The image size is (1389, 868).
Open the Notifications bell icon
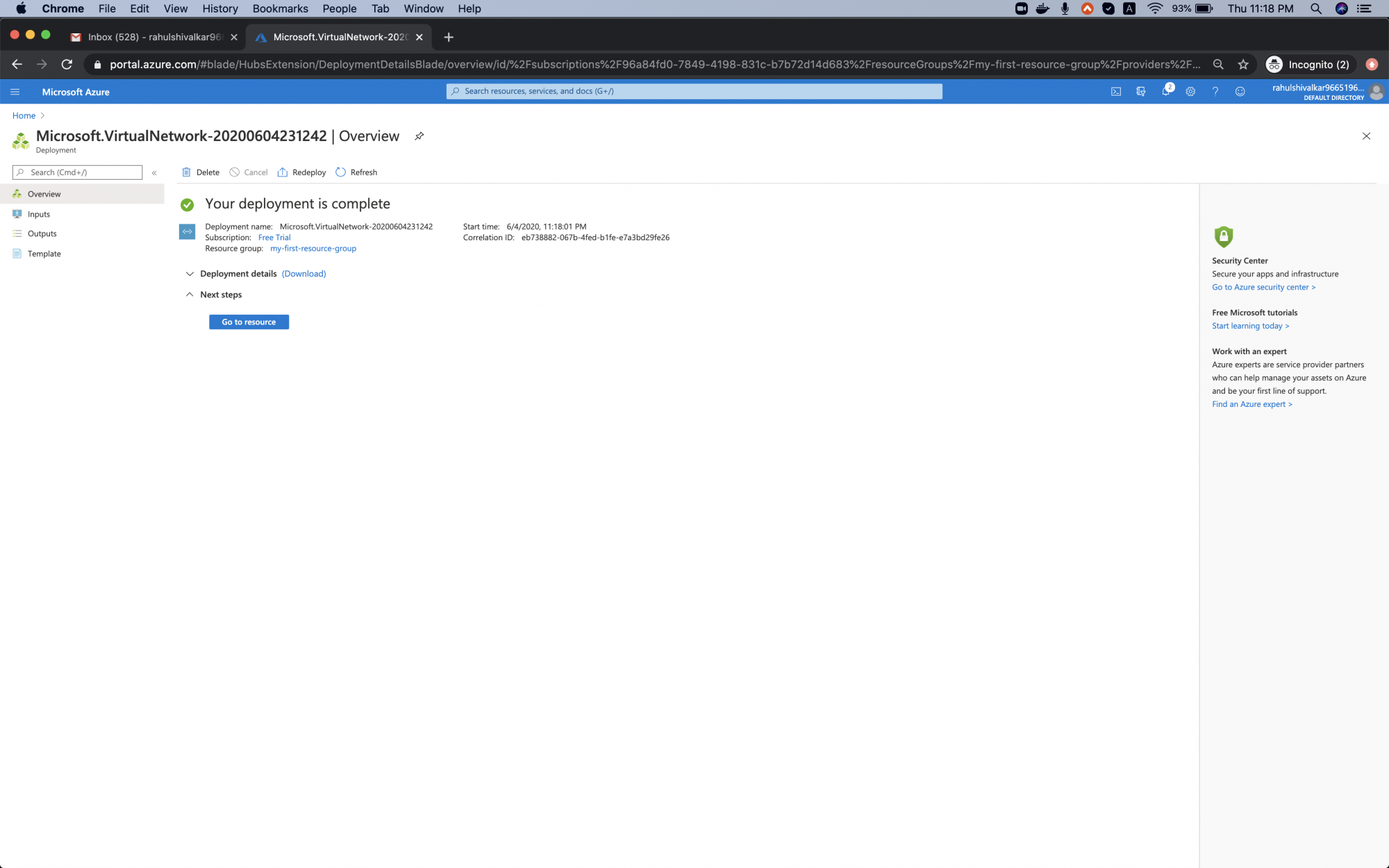1167,91
